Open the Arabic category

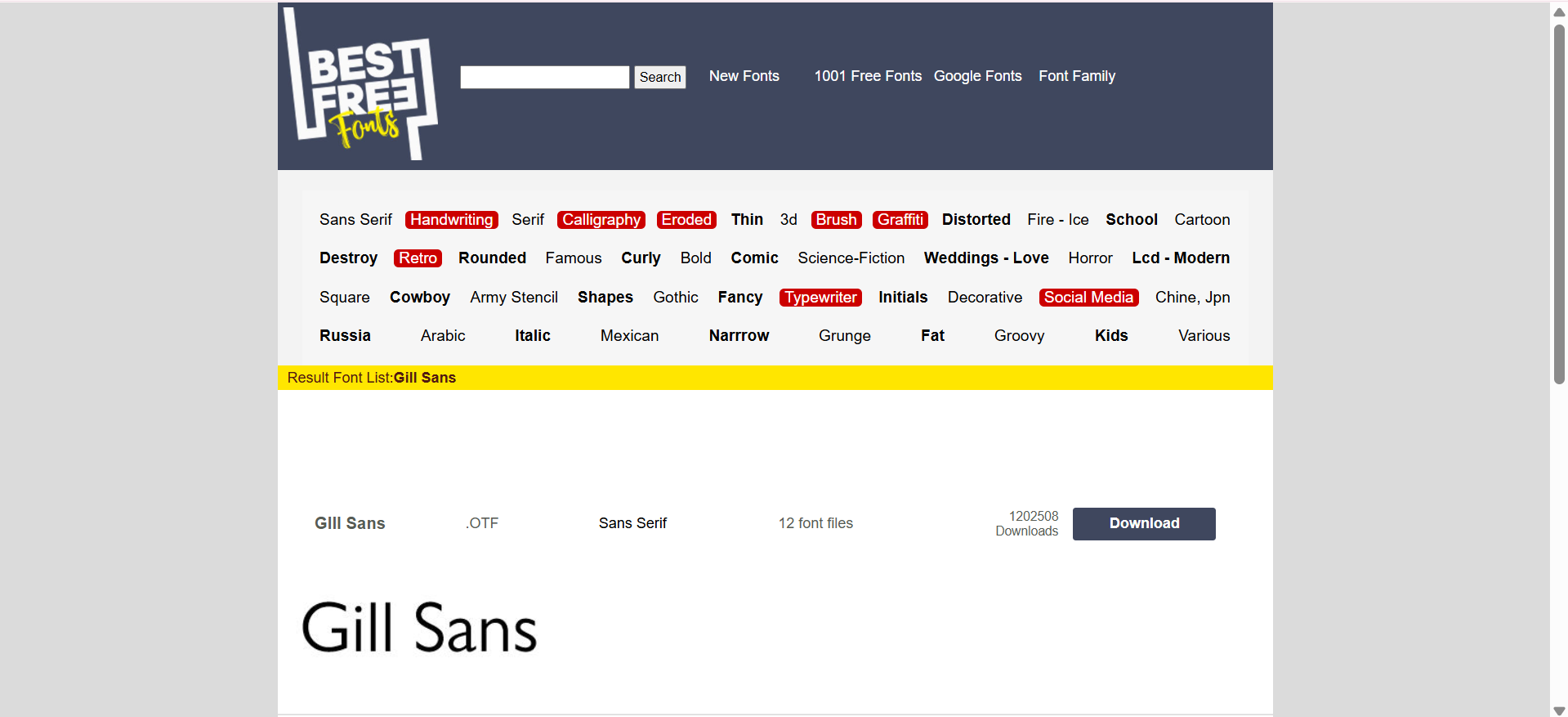(x=443, y=336)
